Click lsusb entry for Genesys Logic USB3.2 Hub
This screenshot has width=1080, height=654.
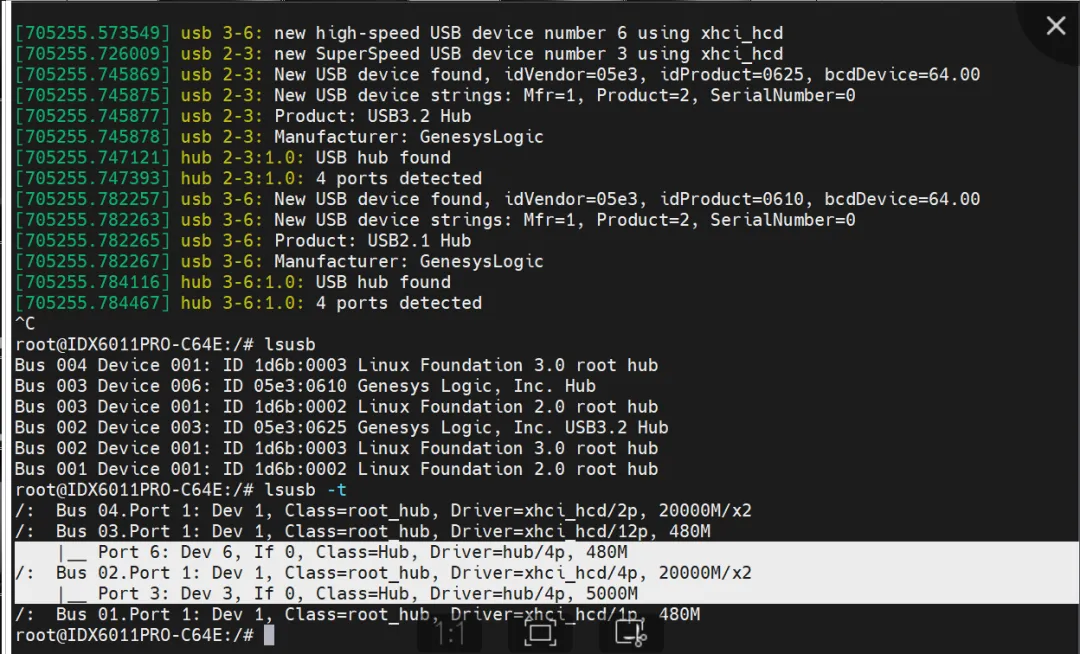(342, 428)
